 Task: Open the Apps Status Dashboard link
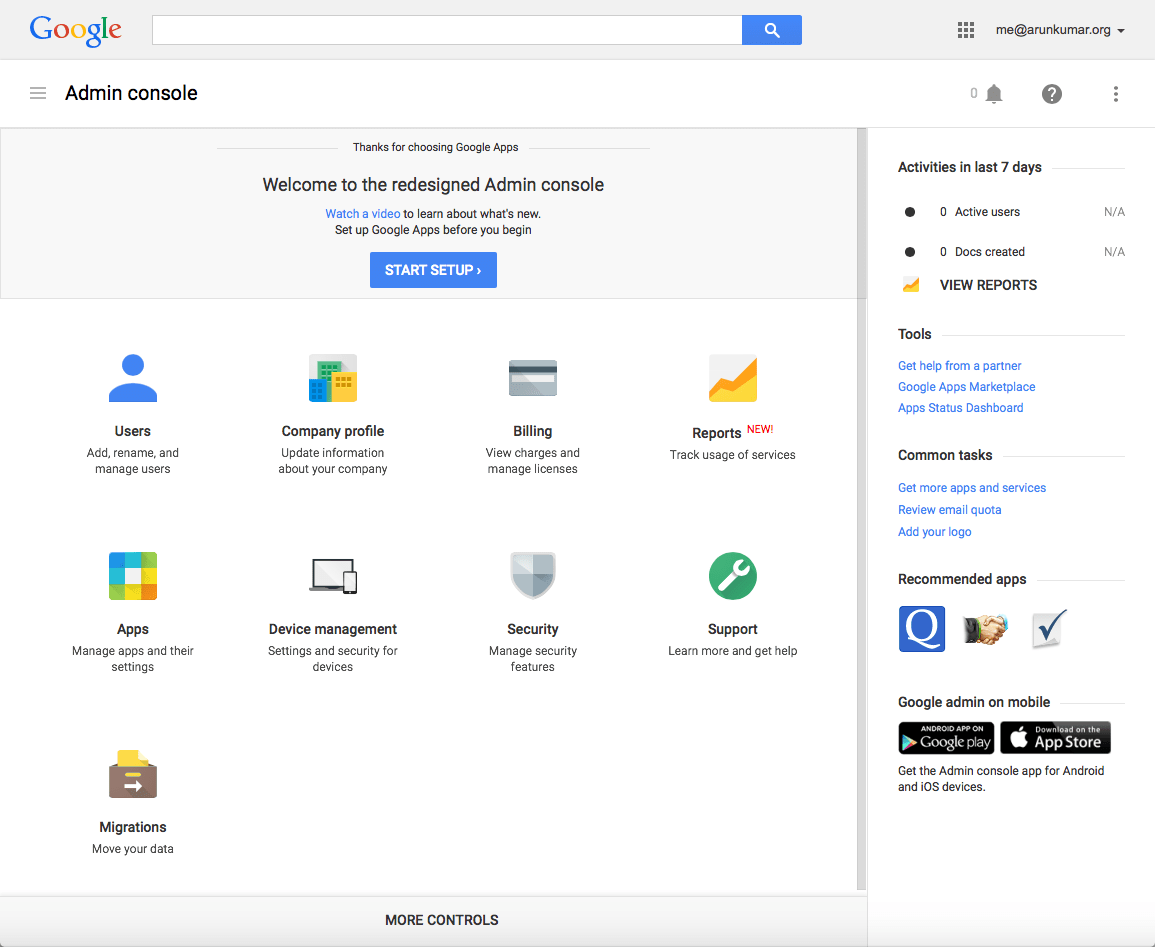pos(960,408)
